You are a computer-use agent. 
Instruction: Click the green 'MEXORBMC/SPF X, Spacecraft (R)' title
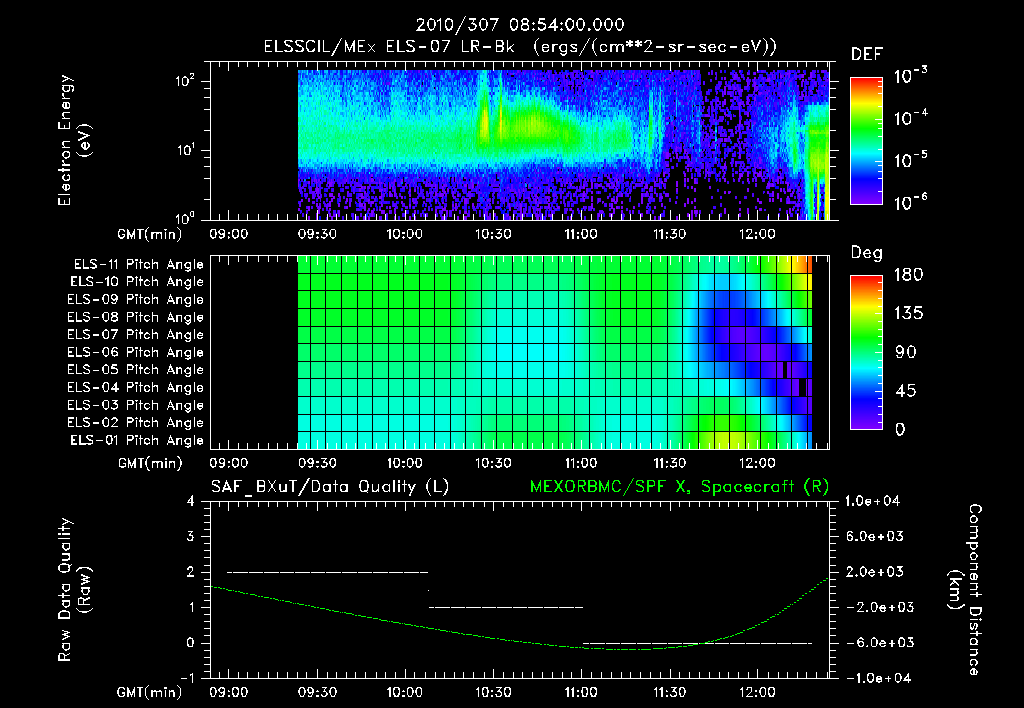tap(679, 487)
